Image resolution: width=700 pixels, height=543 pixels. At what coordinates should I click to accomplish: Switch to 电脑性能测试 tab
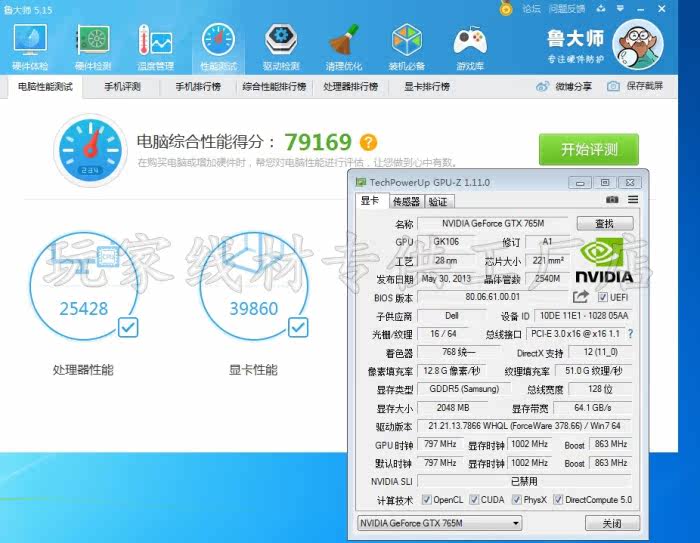click(x=45, y=87)
